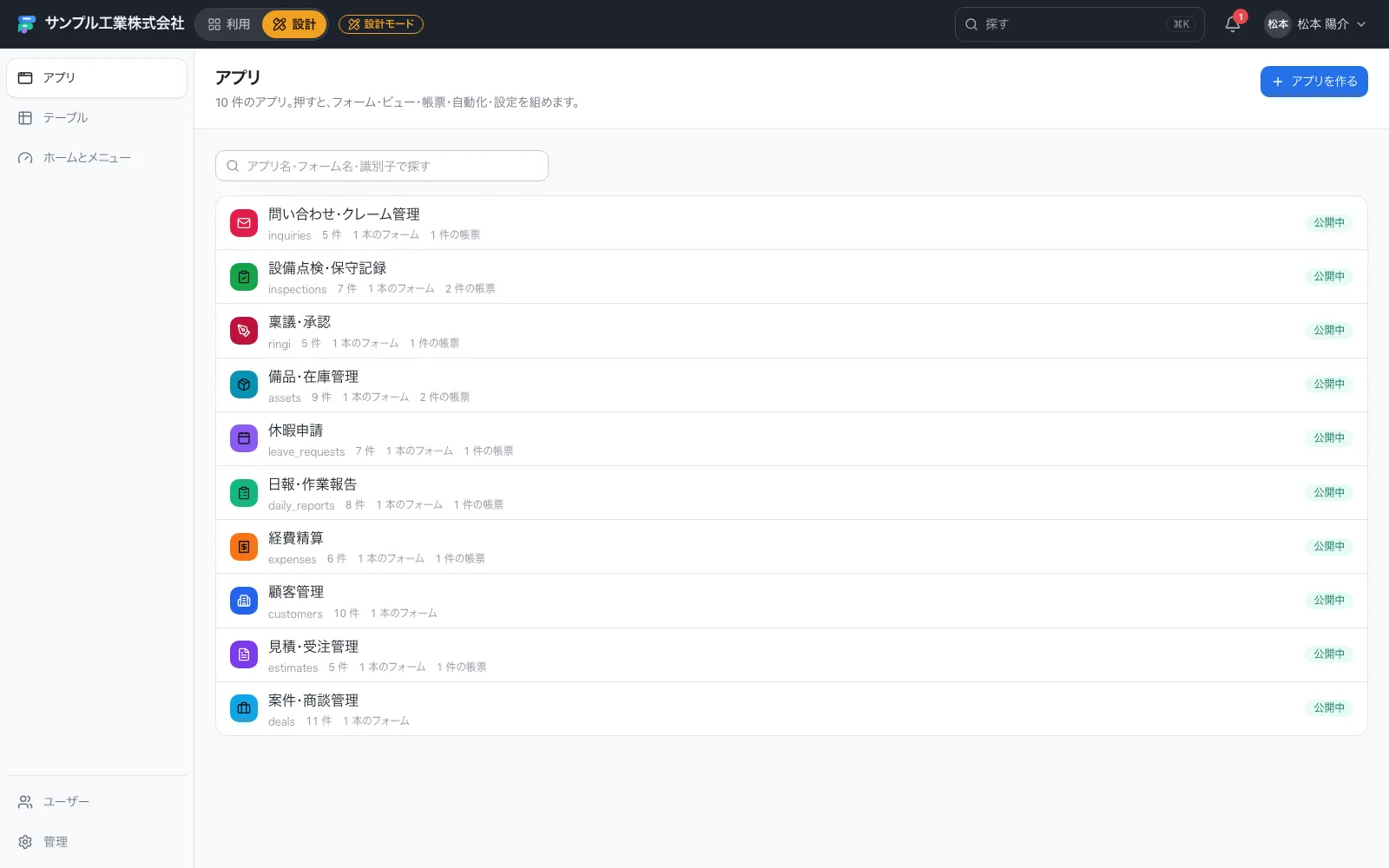Click 公開中 status on 案件・商談管理 row
Viewport: 1389px width, 868px height.
pyautogui.click(x=1328, y=708)
